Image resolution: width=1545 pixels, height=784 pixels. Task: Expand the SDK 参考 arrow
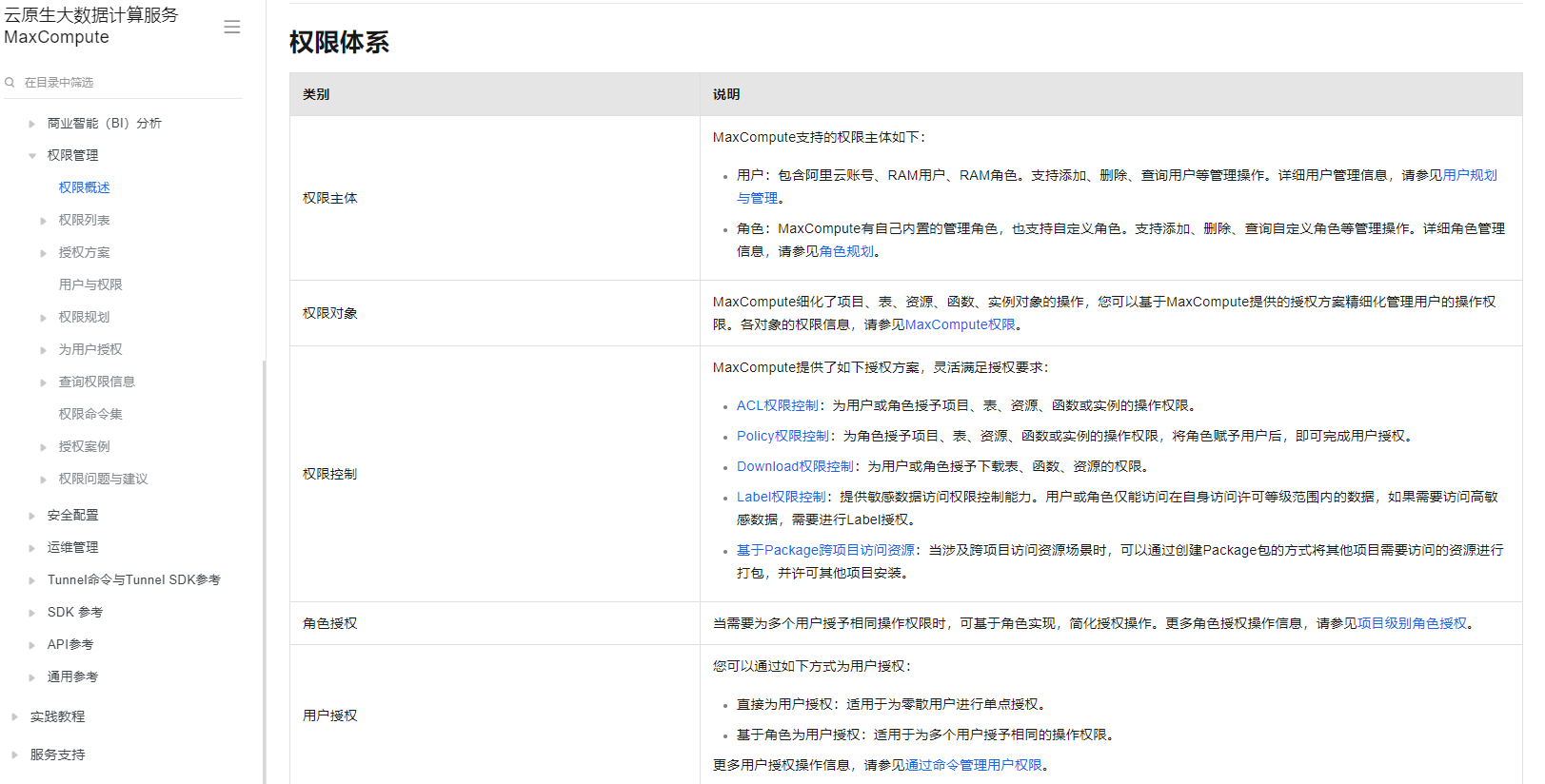pyautogui.click(x=31, y=613)
